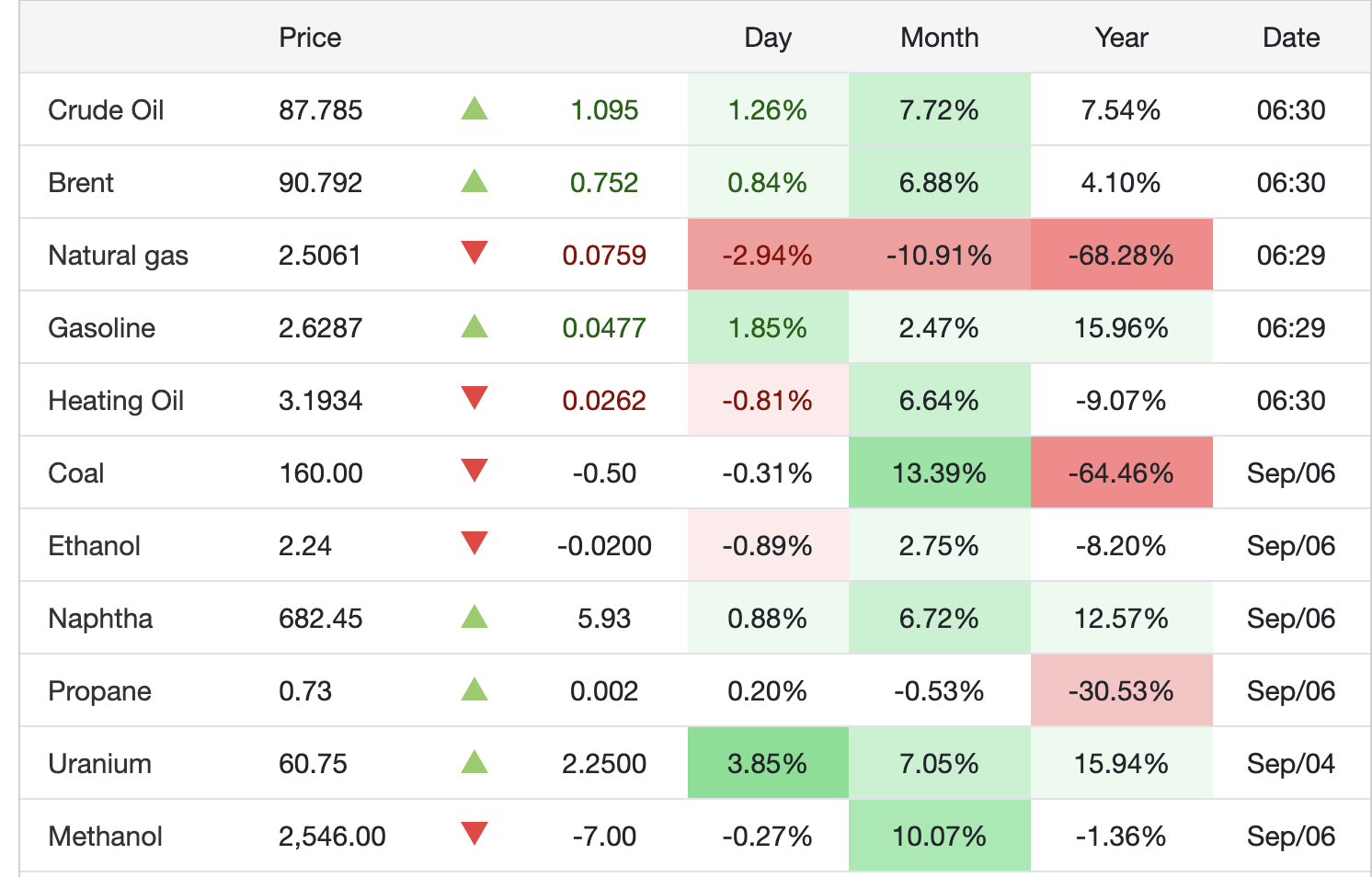The width and height of the screenshot is (1372, 877).
Task: Open the Uranium commodity link
Action: click(99, 764)
